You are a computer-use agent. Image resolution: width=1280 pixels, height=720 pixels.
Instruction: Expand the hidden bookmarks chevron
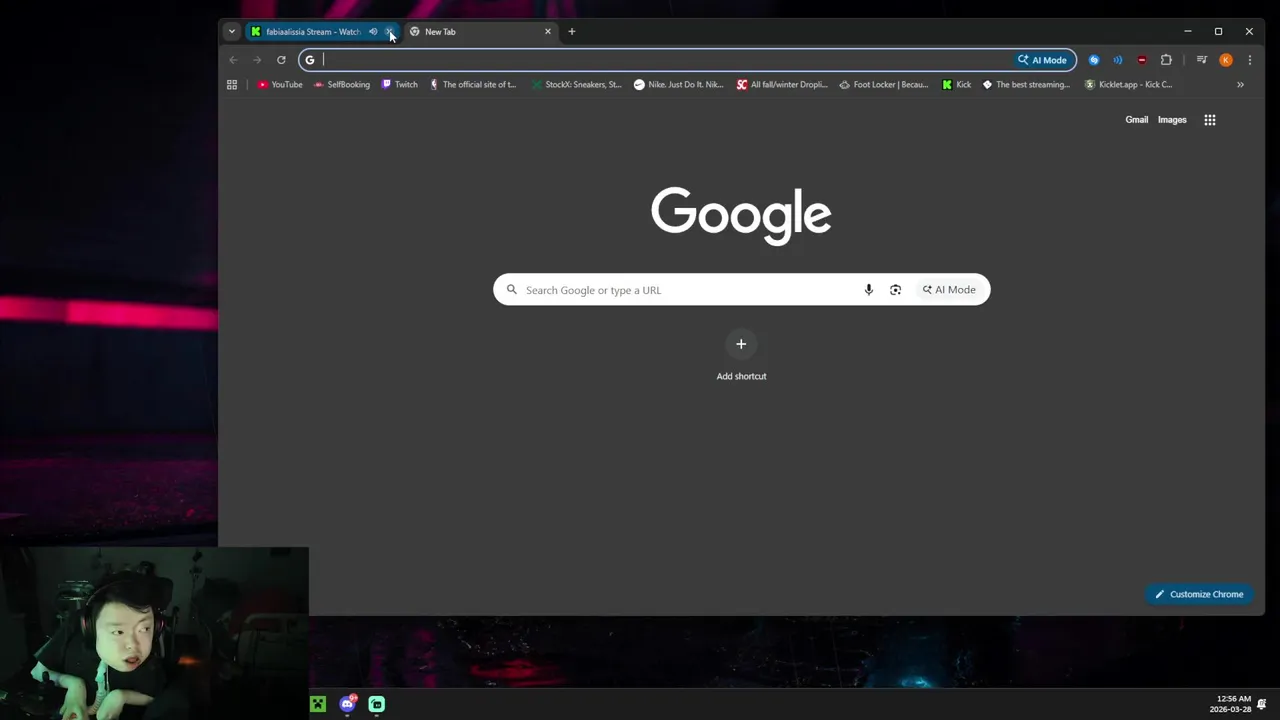[1240, 85]
